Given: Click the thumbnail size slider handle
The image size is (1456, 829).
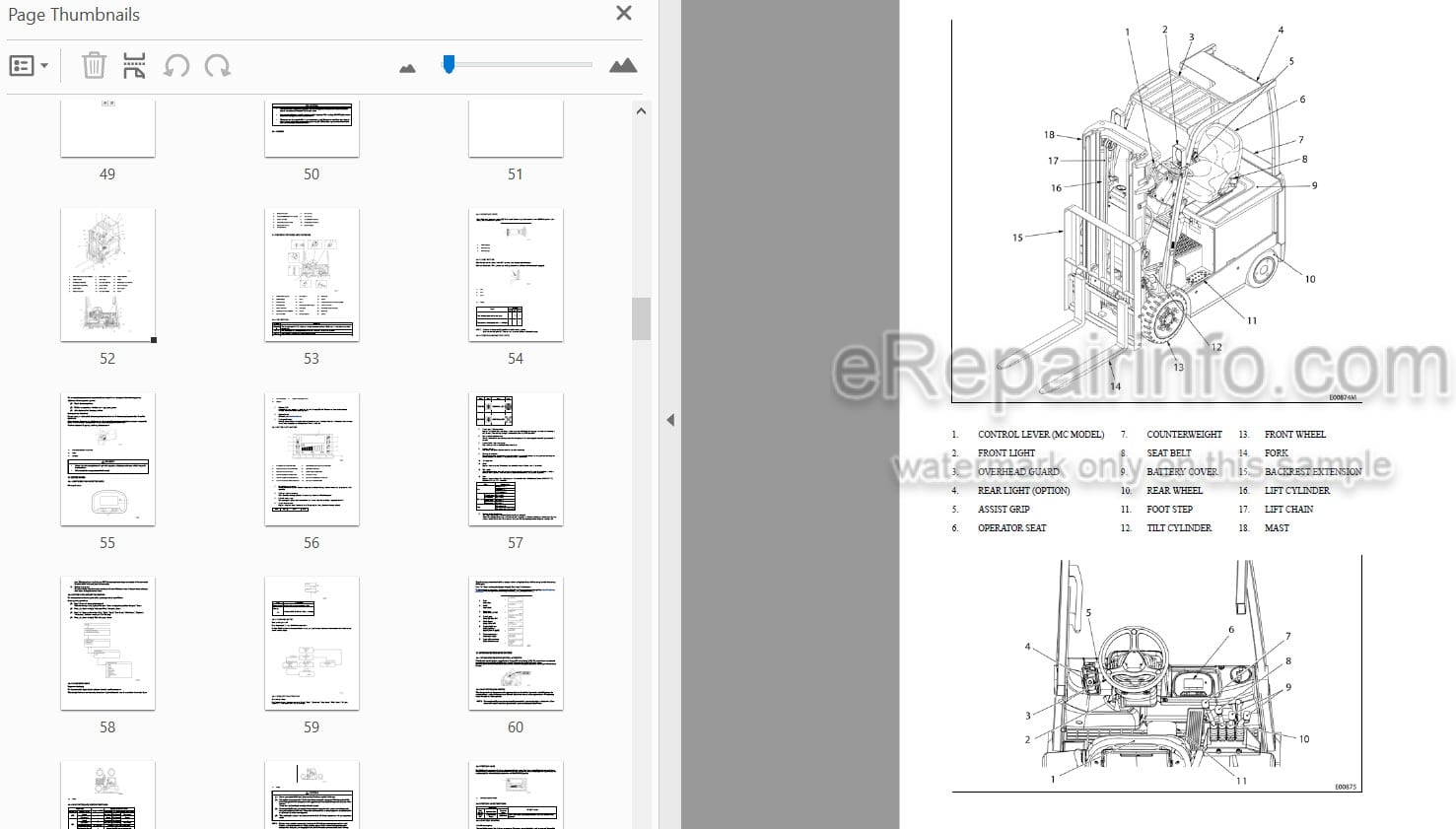Looking at the screenshot, I should coord(449,64).
